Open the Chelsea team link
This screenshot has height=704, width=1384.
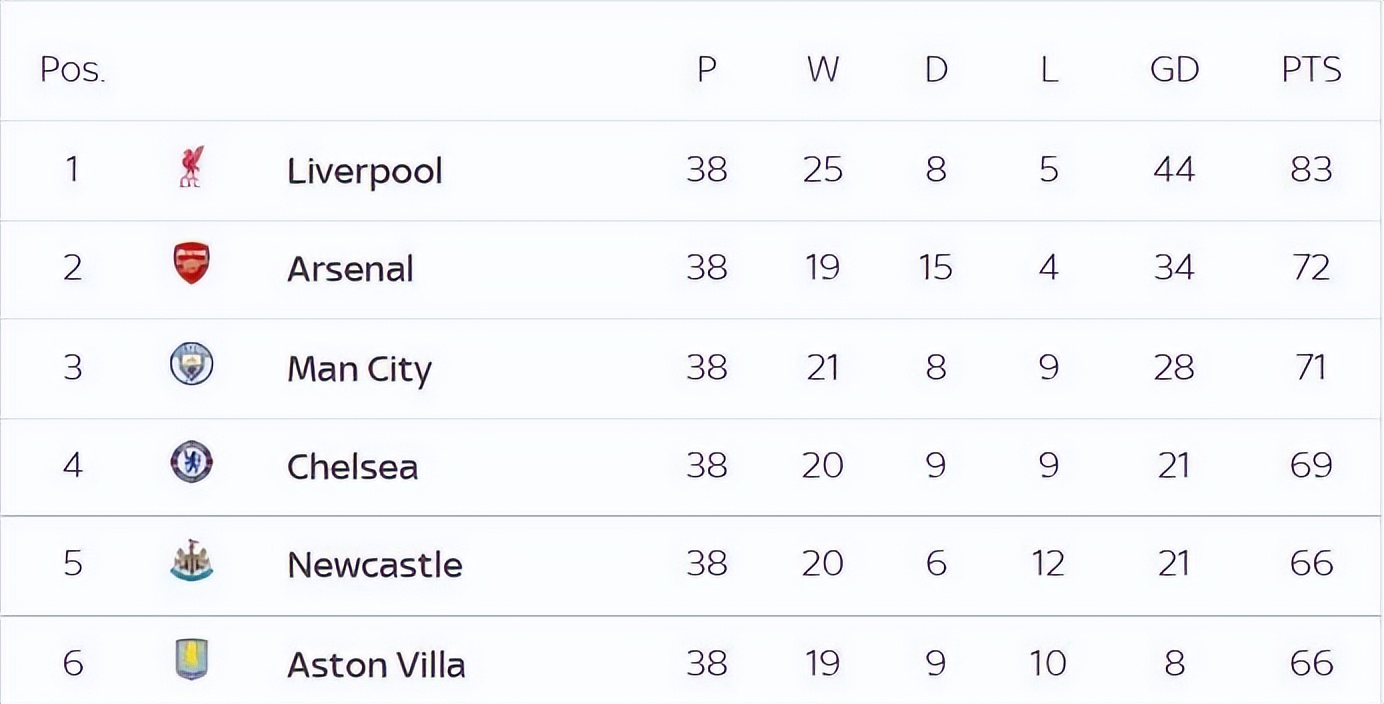(x=352, y=467)
